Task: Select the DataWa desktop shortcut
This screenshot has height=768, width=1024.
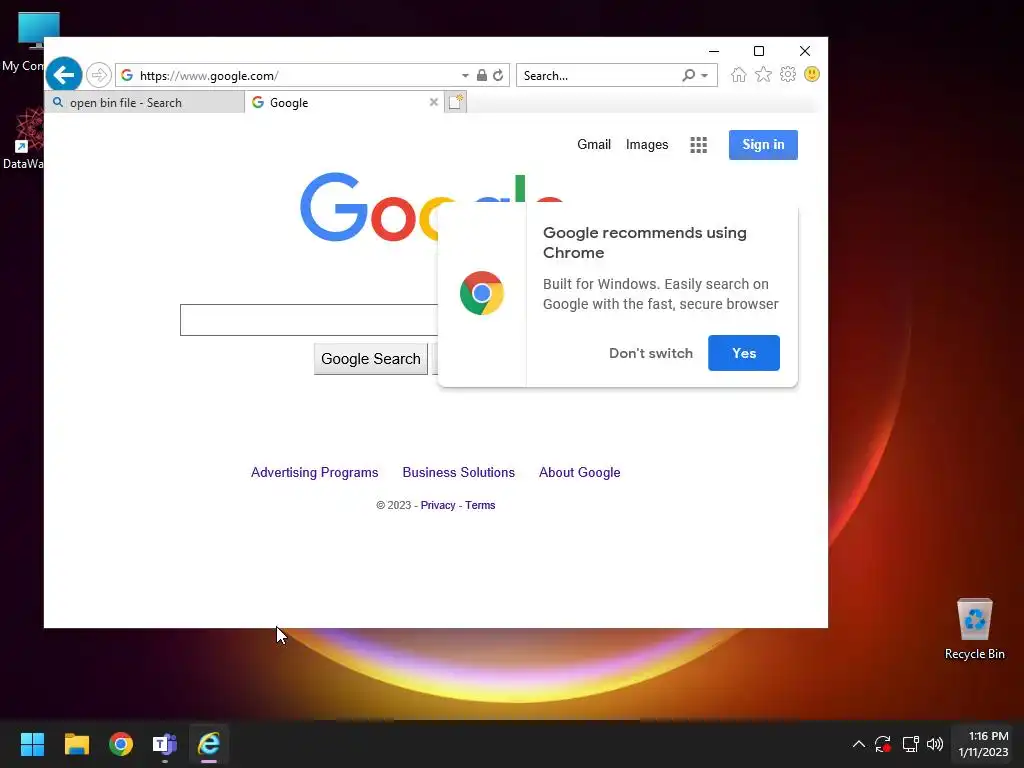Action: (22, 140)
